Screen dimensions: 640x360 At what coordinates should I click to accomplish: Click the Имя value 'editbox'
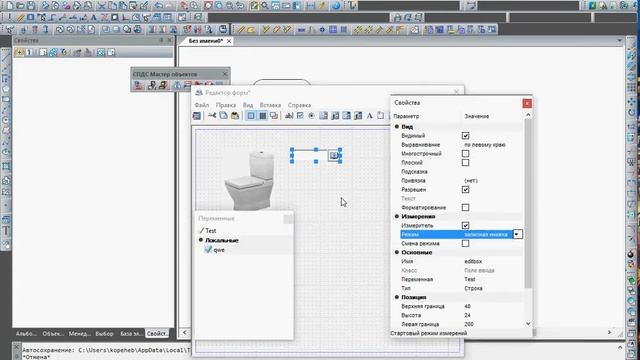[x=473, y=261]
